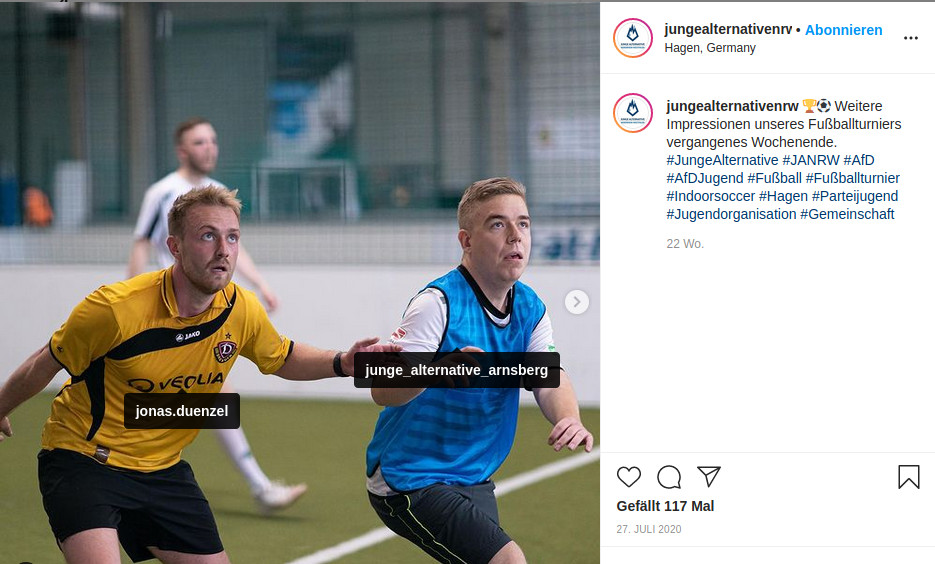Go to the next photo with the arrow
This screenshot has height=564, width=935.
(x=577, y=302)
